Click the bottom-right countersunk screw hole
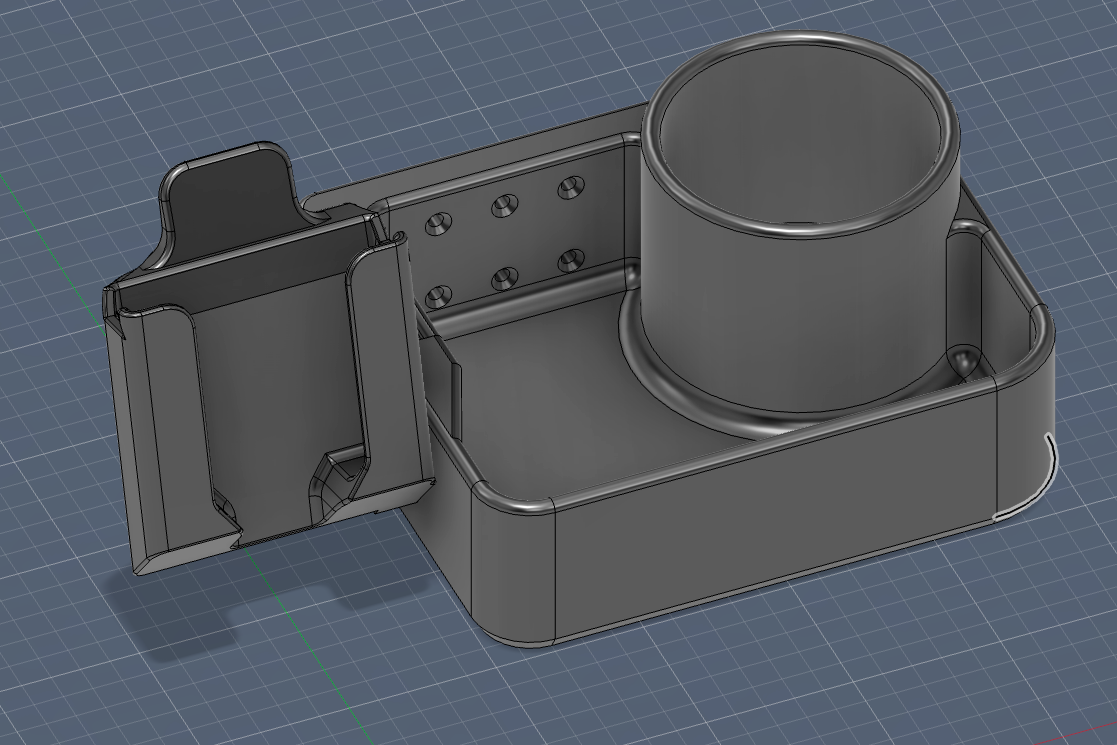Viewport: 1117px width, 745px height. 570,260
